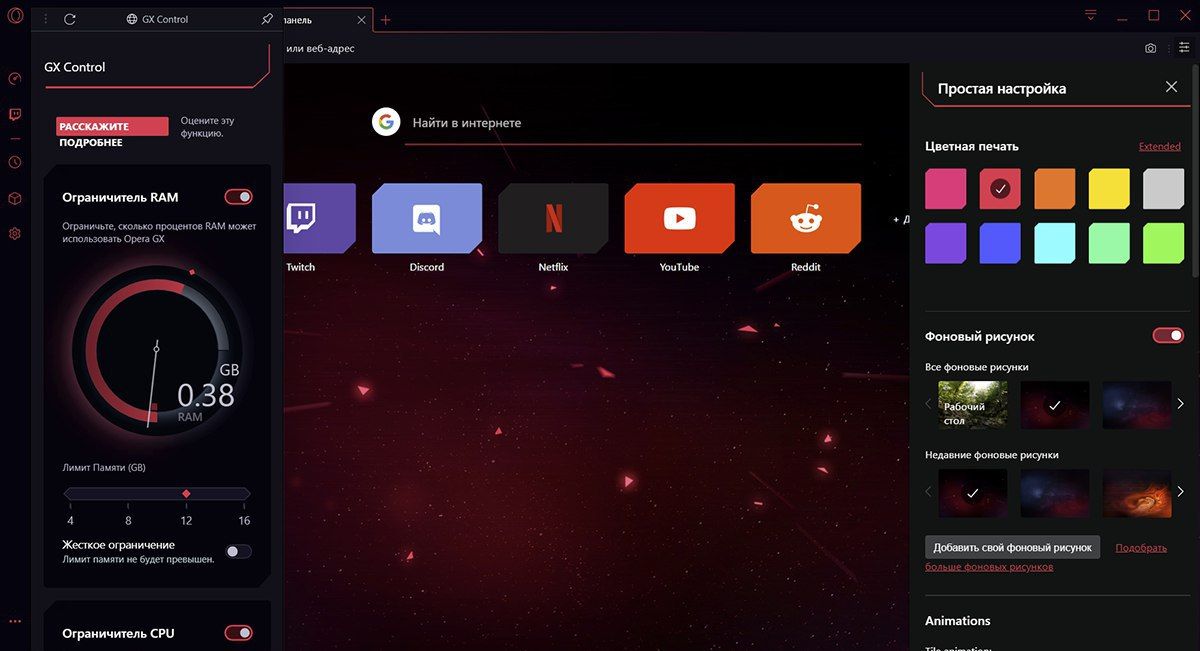Click the 4 mark on memory scale
1200x651 pixels.
coord(70,521)
